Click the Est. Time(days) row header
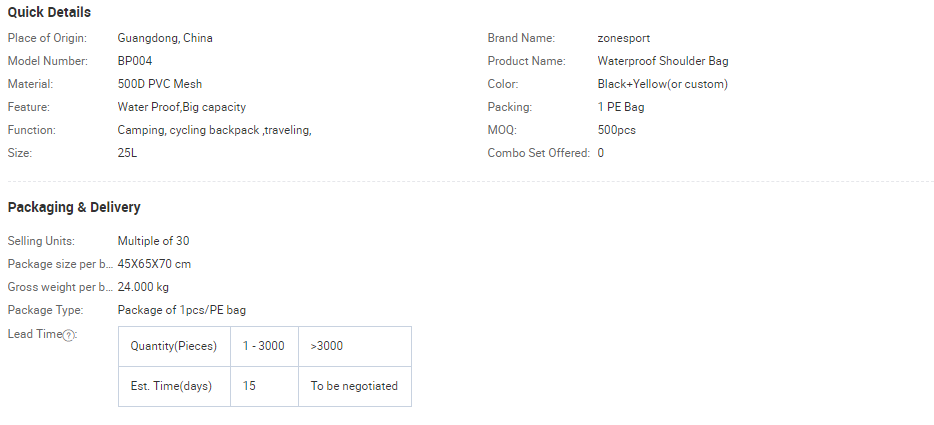Viewport: 934px width, 425px height. coord(175,386)
